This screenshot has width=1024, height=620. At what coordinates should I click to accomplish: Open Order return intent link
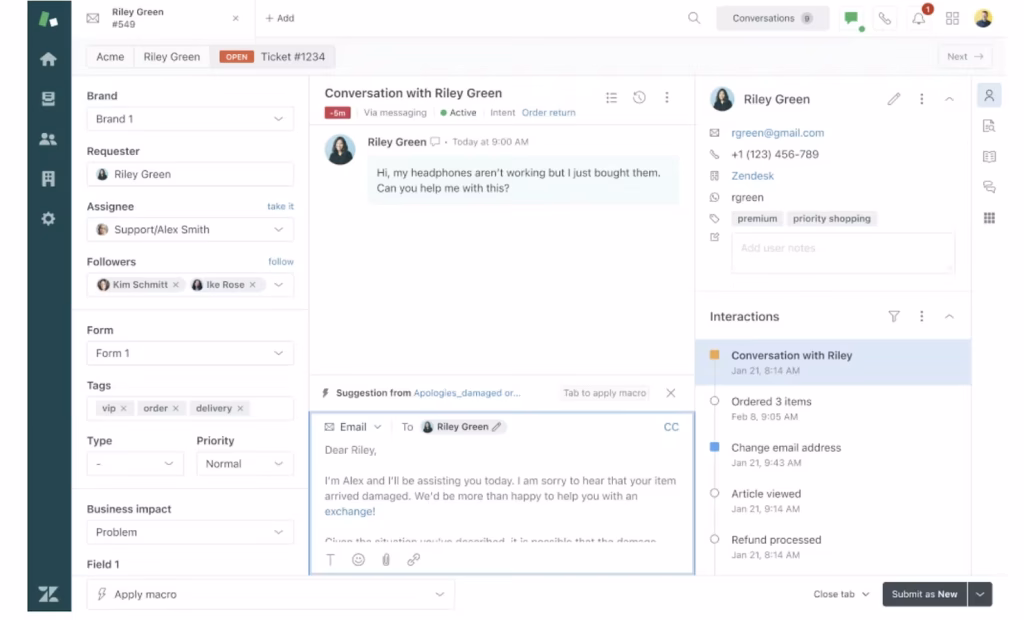pyautogui.click(x=548, y=112)
